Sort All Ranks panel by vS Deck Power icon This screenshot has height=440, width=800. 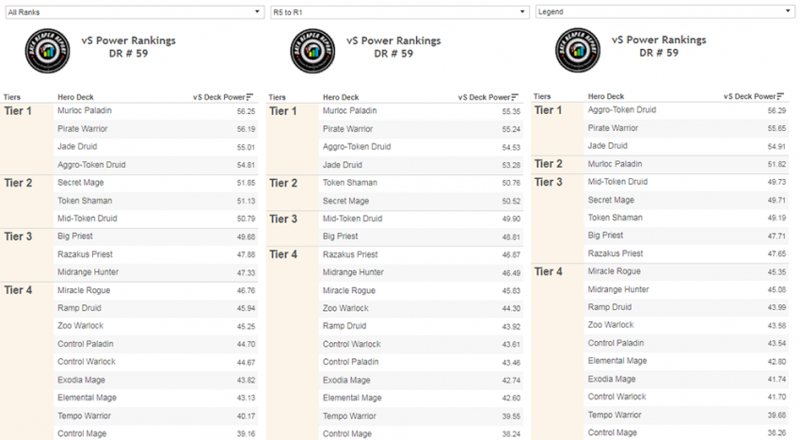point(250,97)
